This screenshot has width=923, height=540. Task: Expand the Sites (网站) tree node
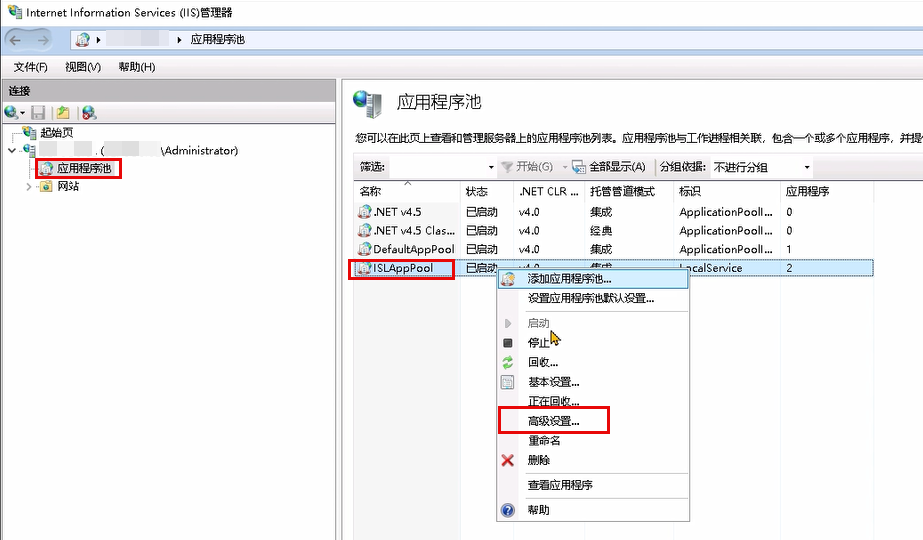coord(28,187)
